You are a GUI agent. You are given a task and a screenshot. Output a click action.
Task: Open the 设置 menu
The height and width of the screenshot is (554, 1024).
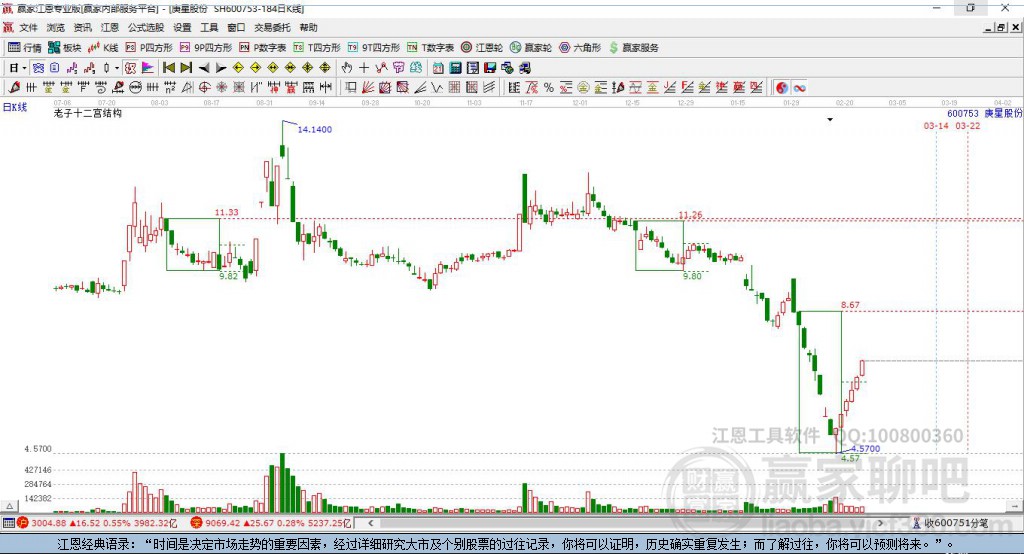182,27
